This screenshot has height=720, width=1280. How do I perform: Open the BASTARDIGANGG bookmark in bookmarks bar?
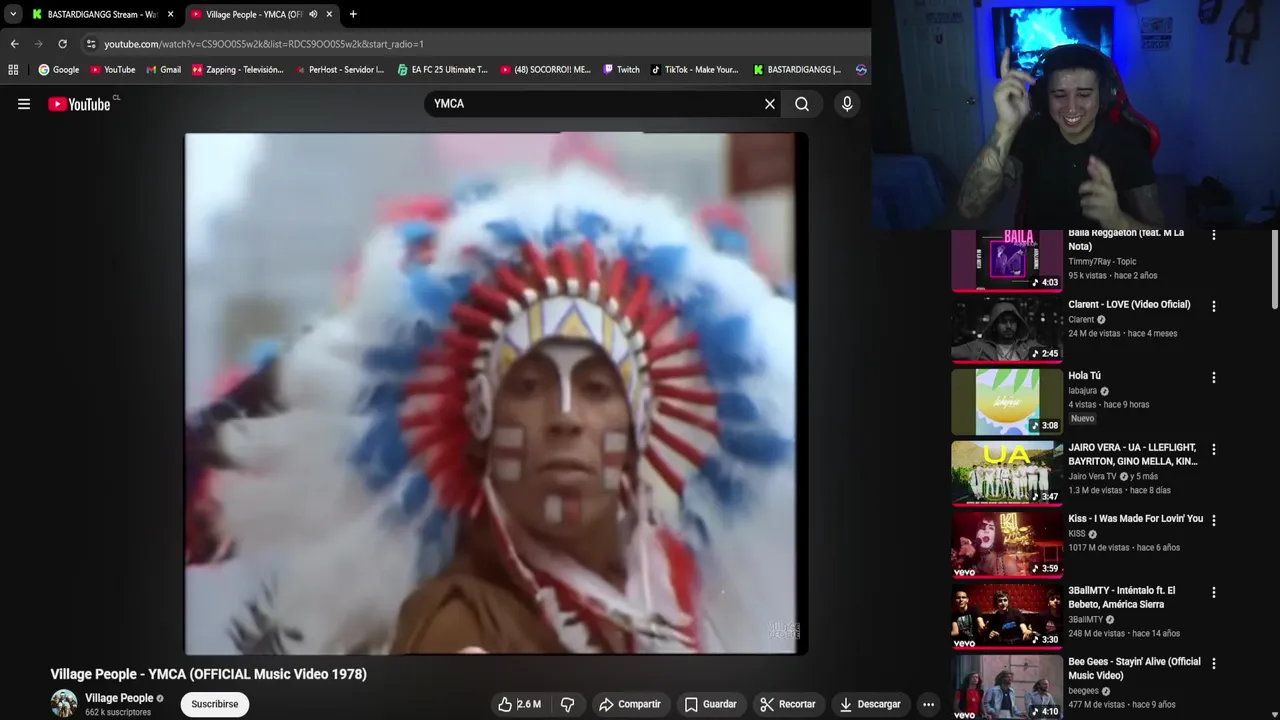click(797, 70)
